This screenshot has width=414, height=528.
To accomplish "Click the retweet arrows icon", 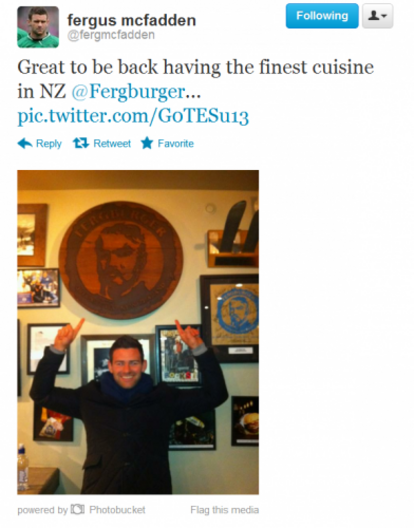I will coord(81,143).
